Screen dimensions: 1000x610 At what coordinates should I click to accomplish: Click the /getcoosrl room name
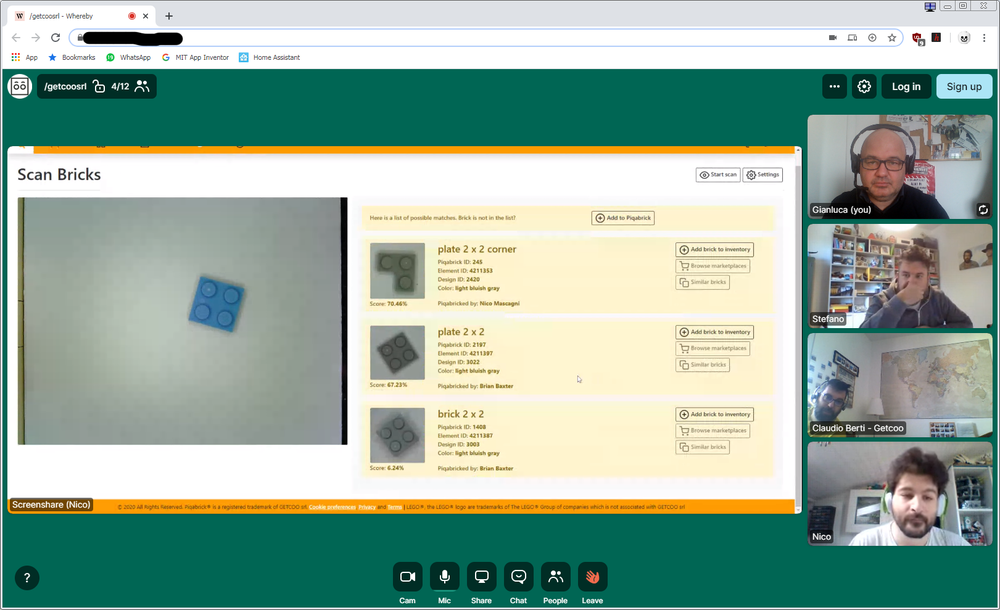[65, 86]
